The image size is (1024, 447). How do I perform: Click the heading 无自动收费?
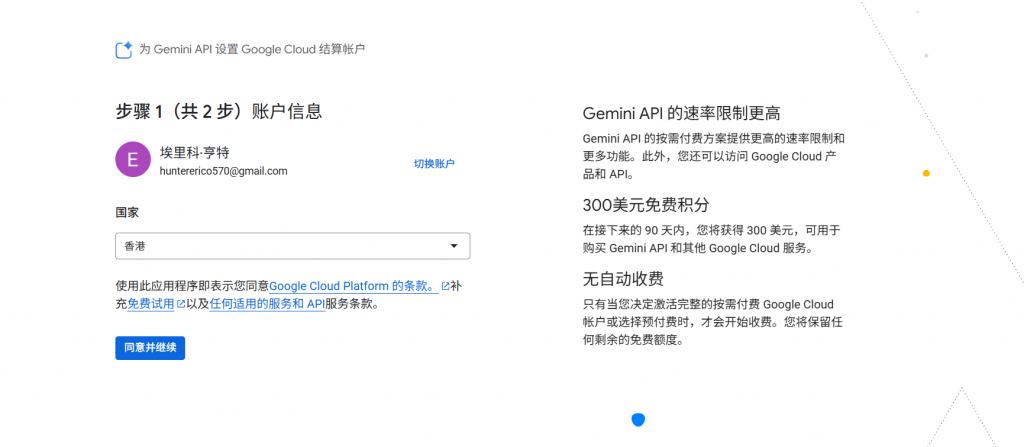click(x=623, y=280)
